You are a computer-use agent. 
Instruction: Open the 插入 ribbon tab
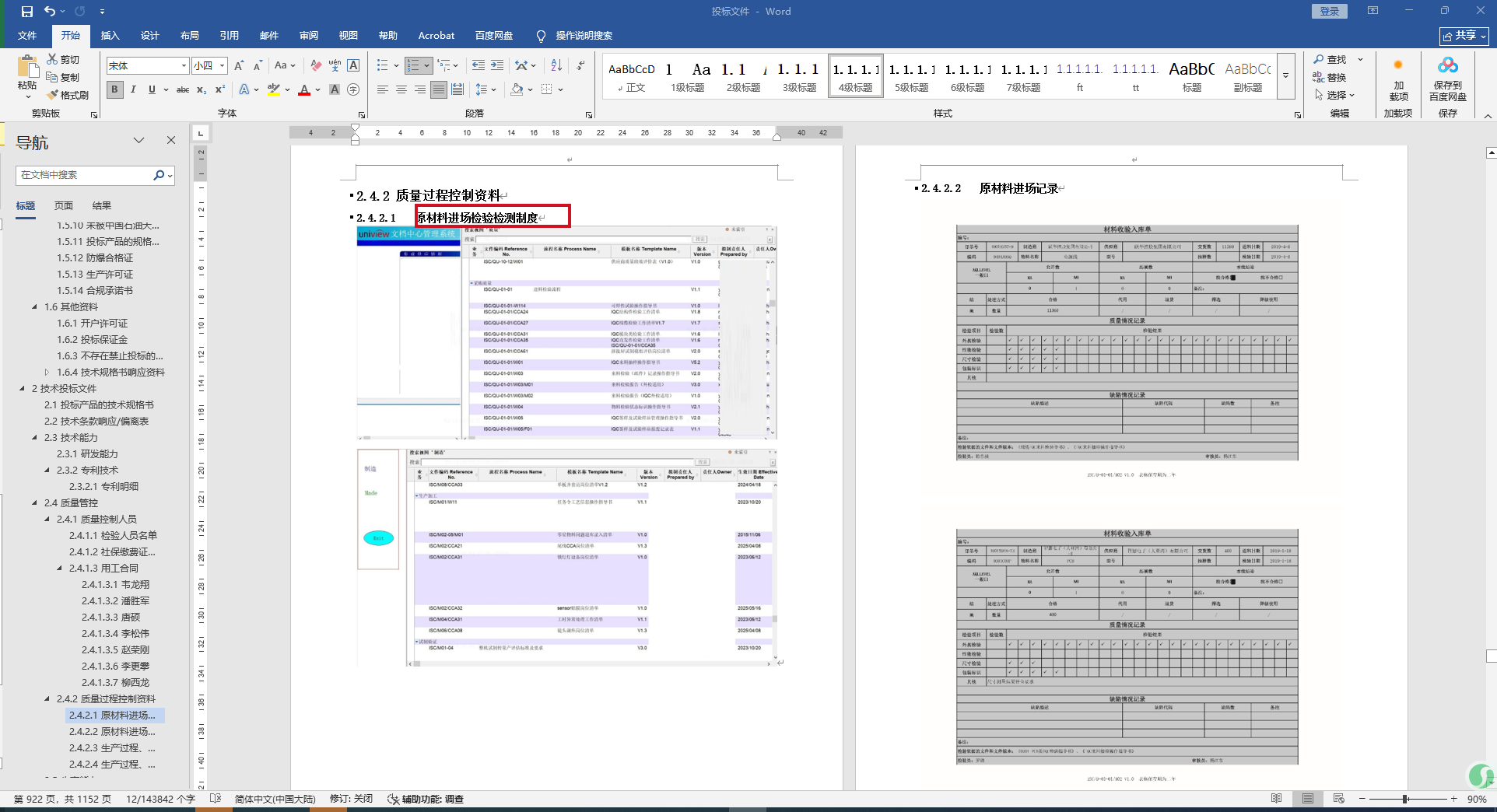click(x=110, y=35)
